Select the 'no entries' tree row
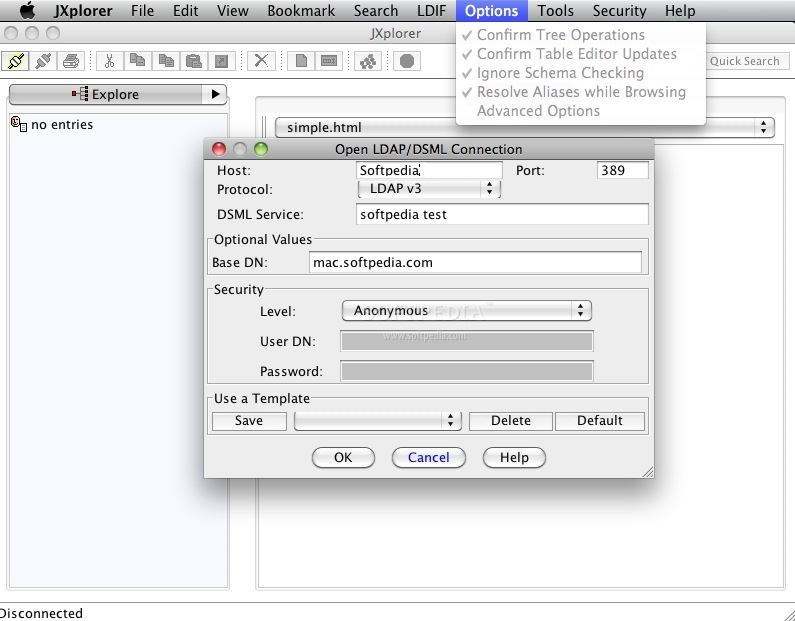 52,124
